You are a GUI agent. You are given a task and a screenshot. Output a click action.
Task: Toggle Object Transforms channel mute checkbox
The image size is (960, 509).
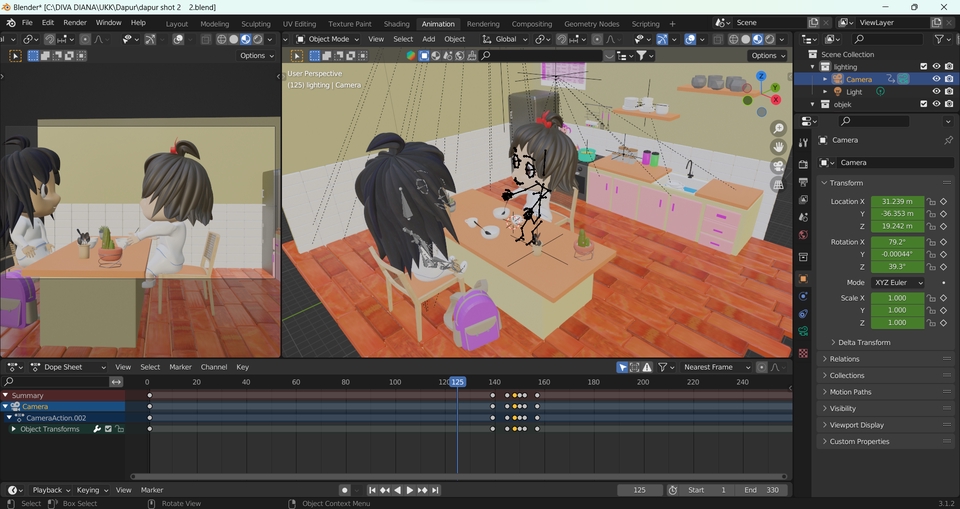(108, 429)
